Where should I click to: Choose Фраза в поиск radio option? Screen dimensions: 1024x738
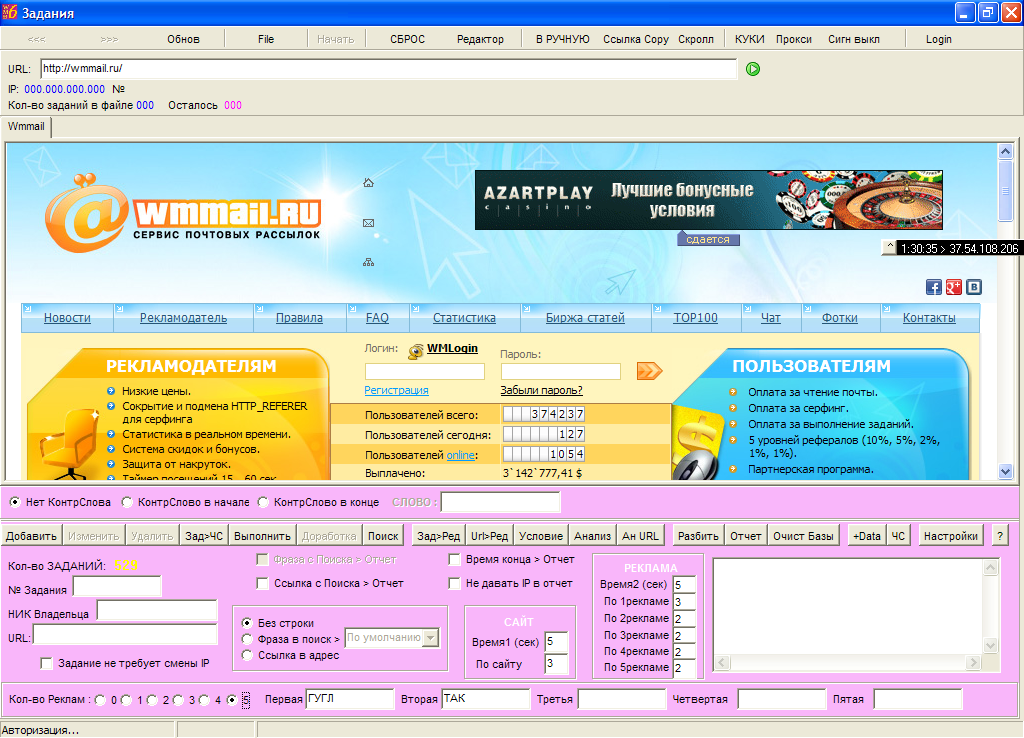[x=247, y=639]
